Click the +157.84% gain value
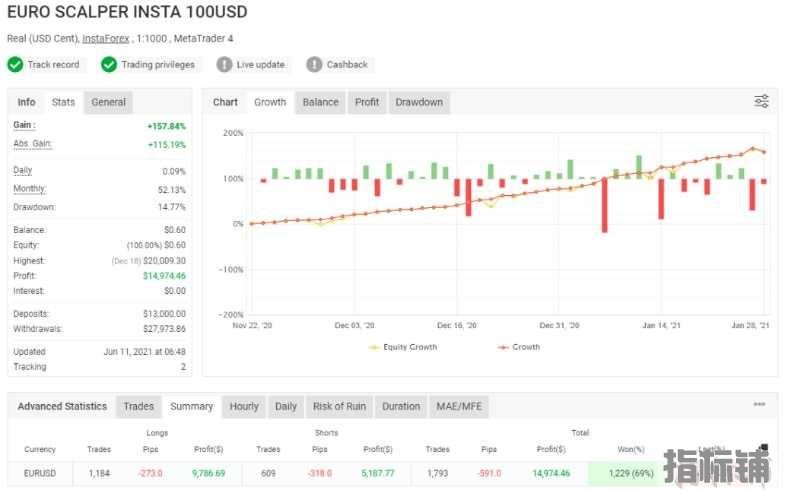Image resolution: width=786 pixels, height=491 pixels. click(x=166, y=126)
